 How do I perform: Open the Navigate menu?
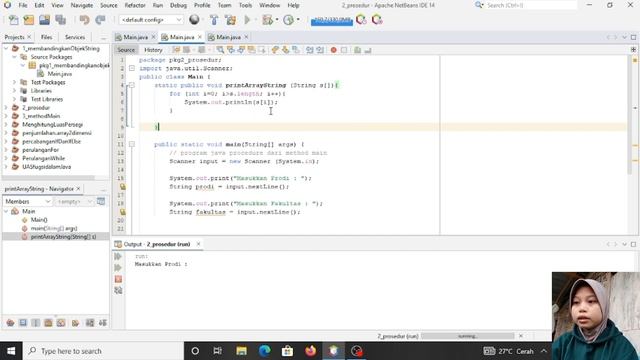(x=82, y=5)
